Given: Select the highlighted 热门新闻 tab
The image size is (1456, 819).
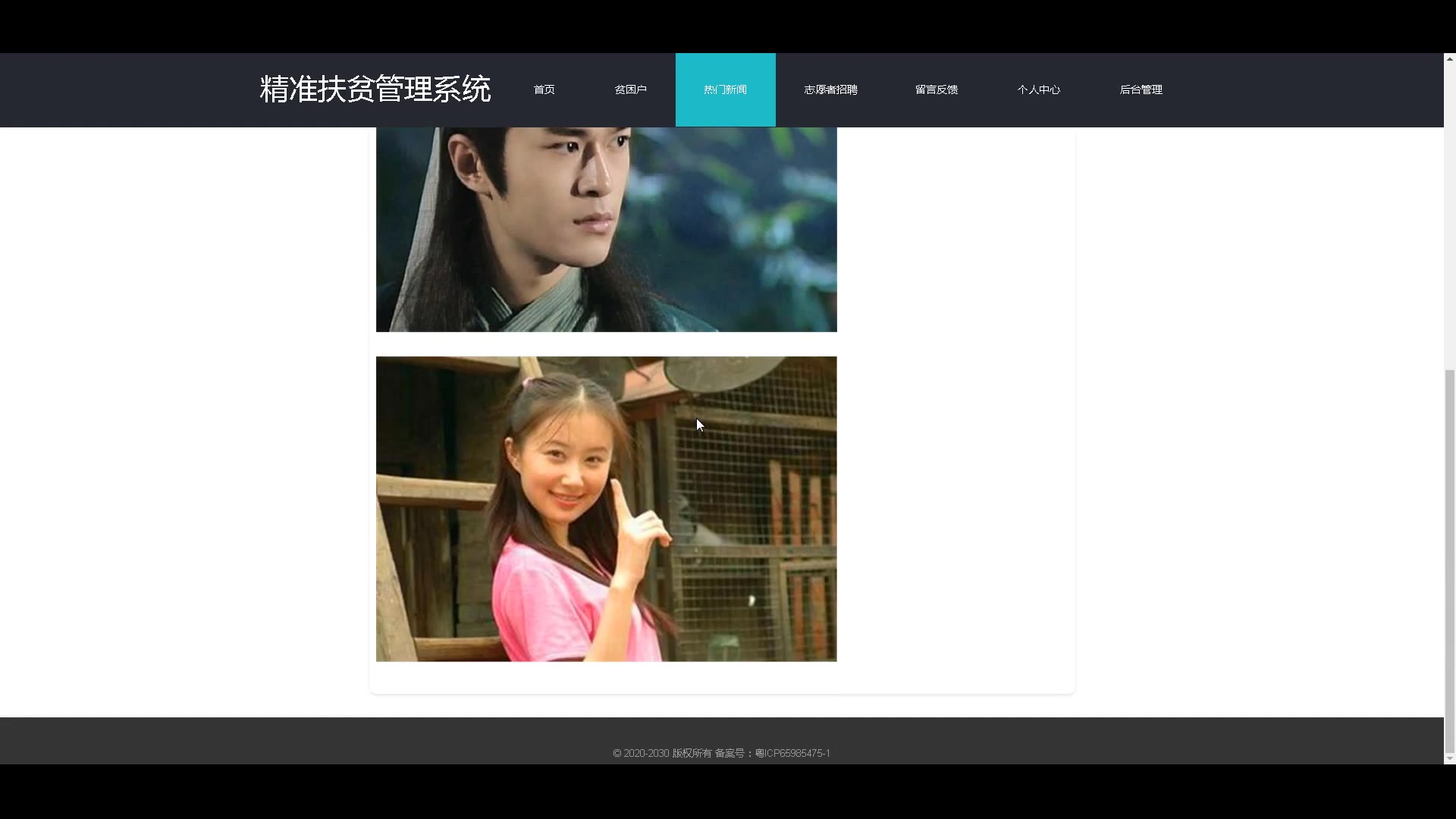Looking at the screenshot, I should pyautogui.click(x=725, y=89).
